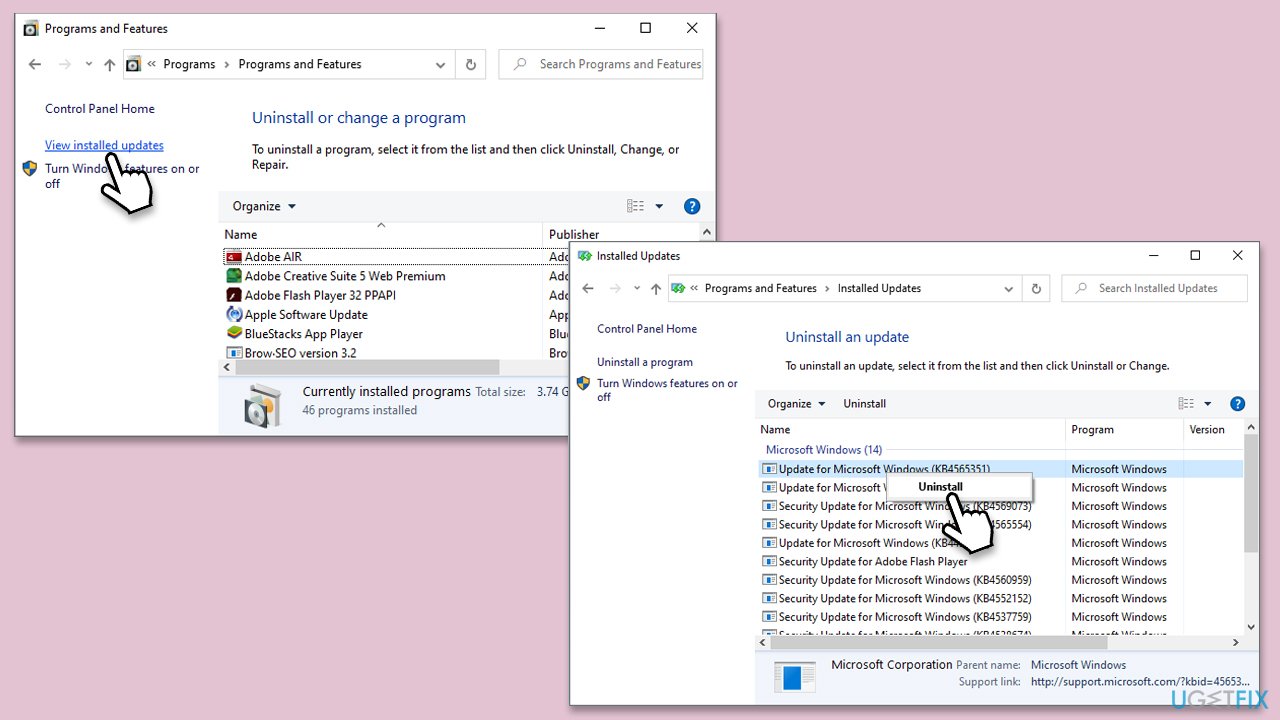Refresh the Programs and Features window
1280x720 pixels.
tap(471, 64)
